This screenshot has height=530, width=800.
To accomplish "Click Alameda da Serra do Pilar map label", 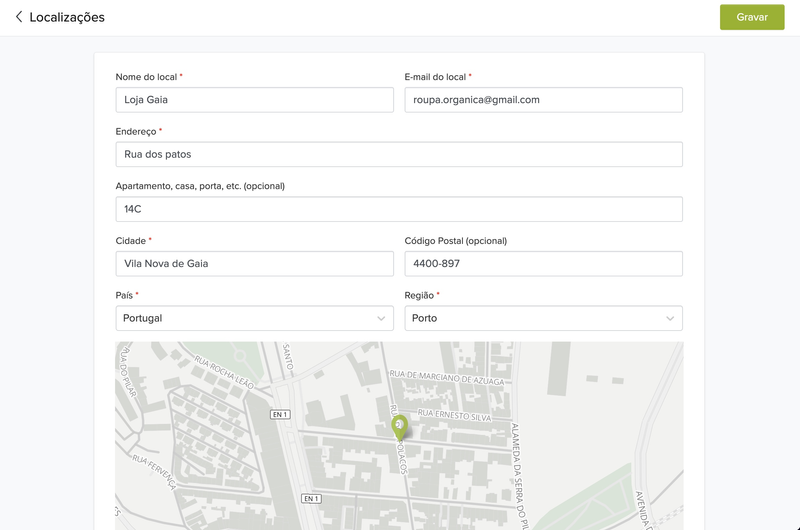I will tap(519, 475).
